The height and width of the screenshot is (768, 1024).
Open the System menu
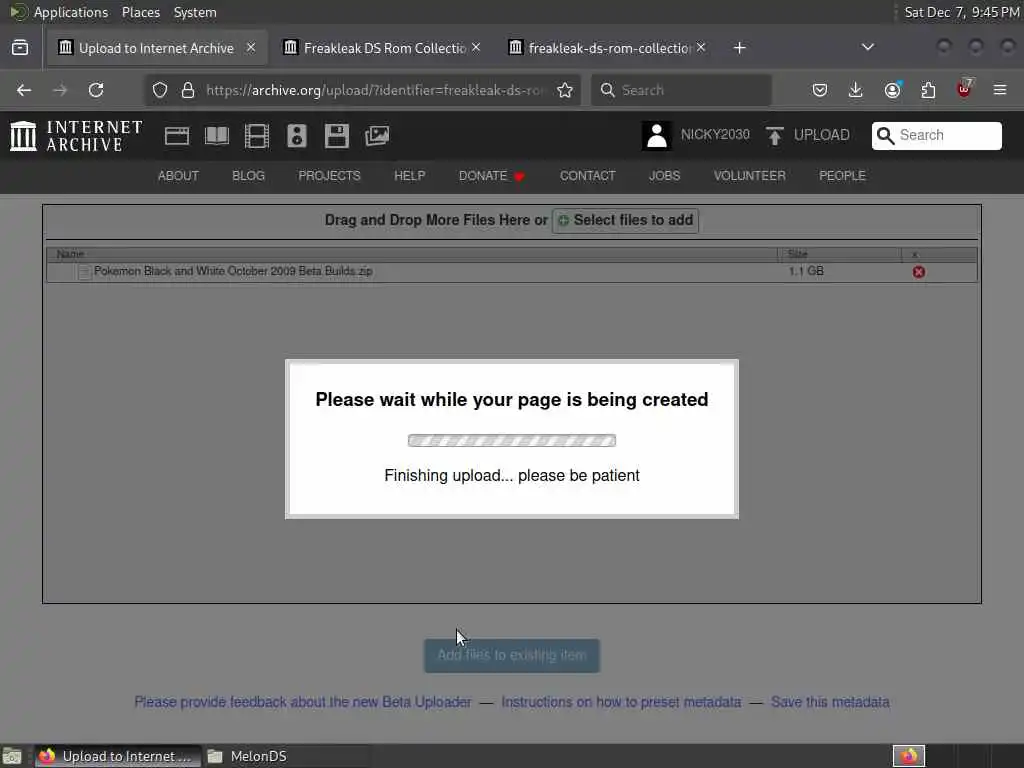[195, 12]
